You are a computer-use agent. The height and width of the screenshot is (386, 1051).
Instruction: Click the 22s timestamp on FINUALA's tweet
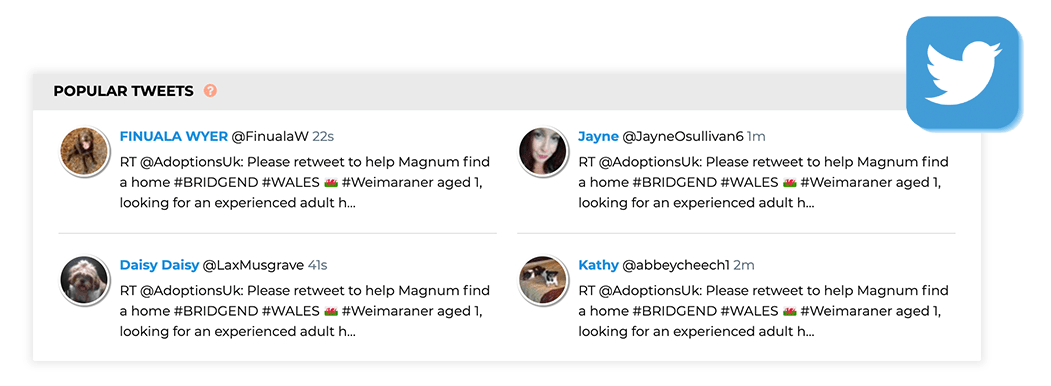tap(323, 137)
